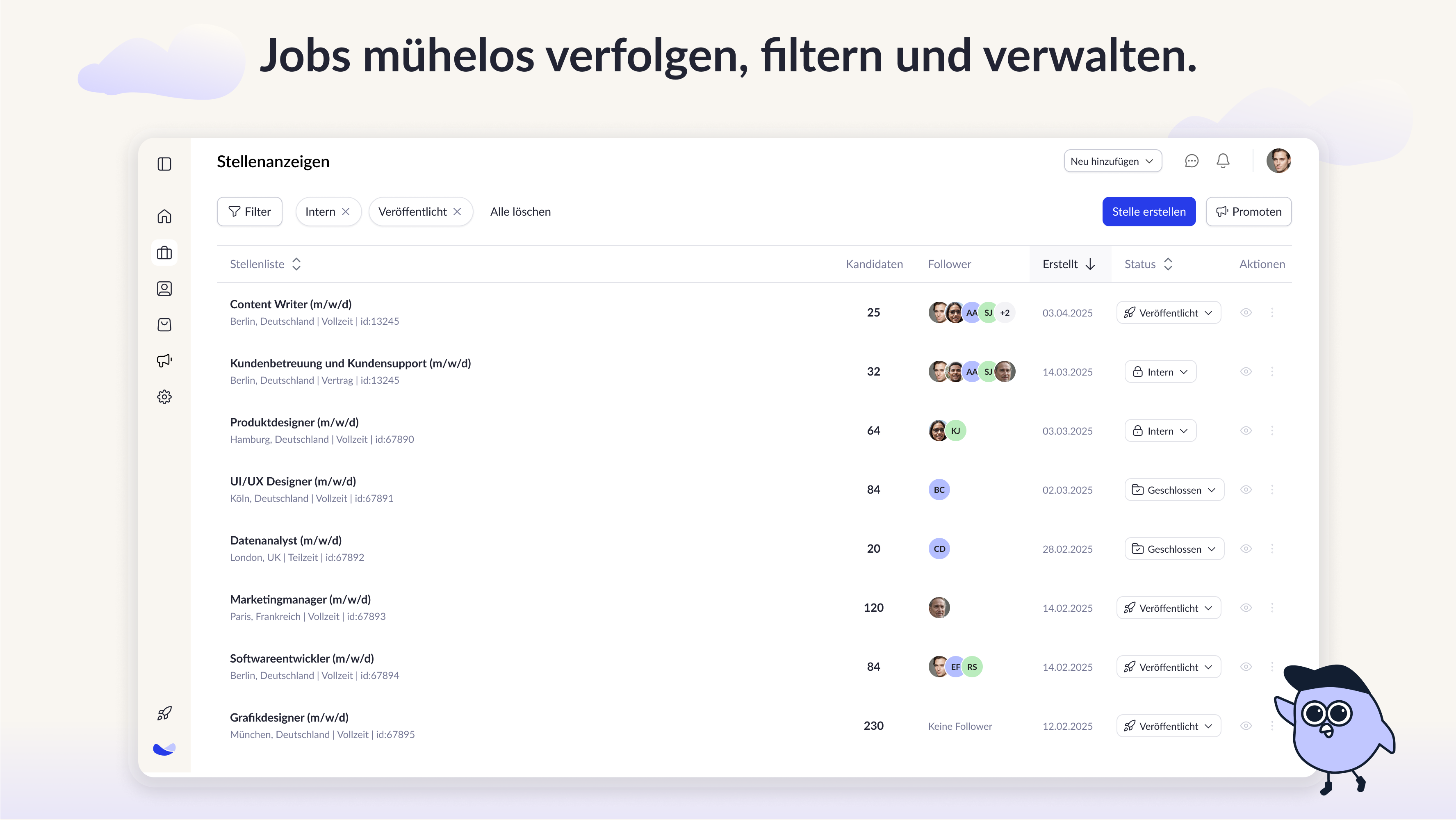
Task: Open notifications bell icon
Action: tap(1223, 161)
